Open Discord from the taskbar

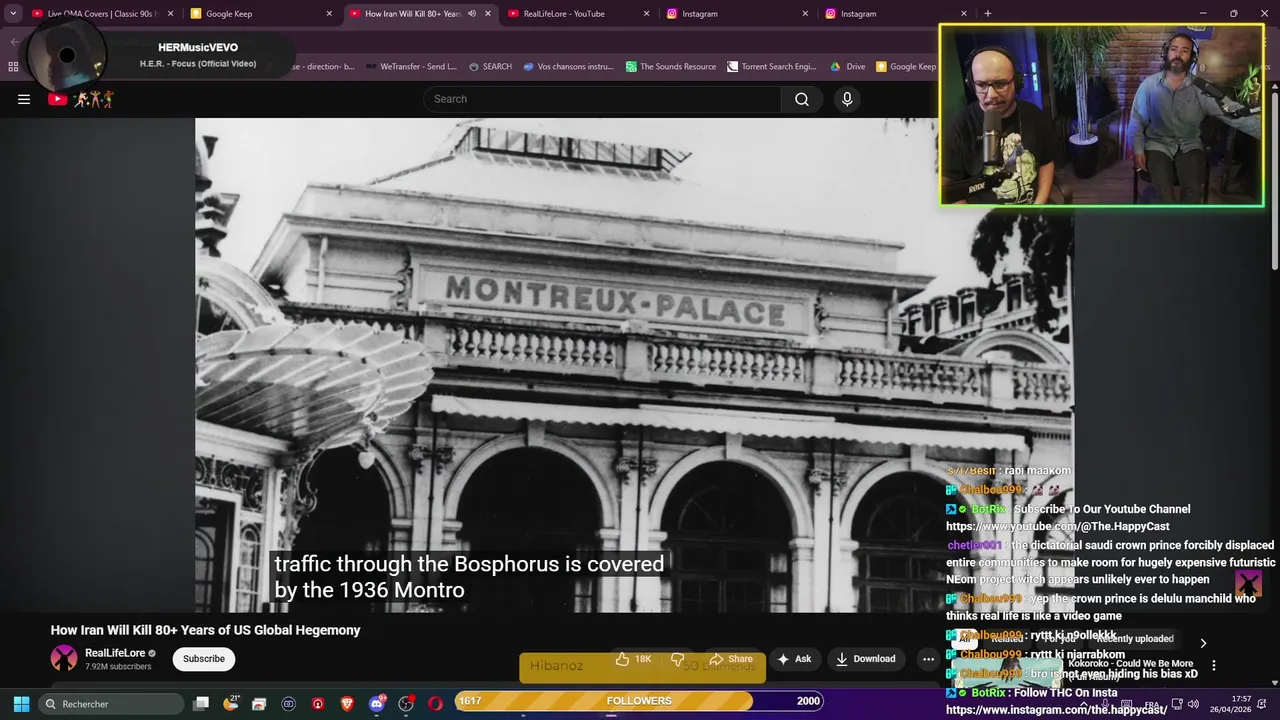pos(377,703)
